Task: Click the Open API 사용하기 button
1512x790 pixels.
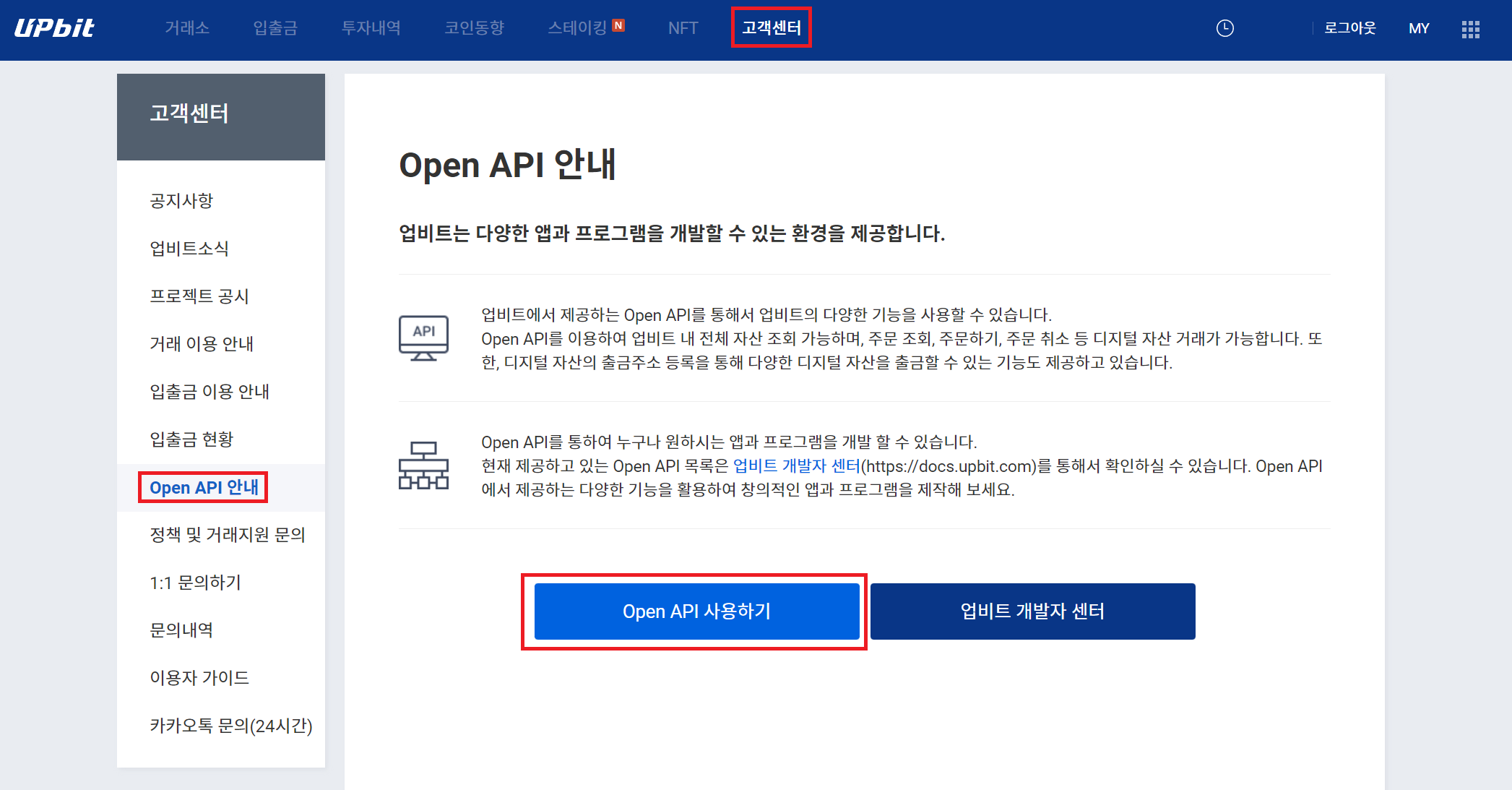Action: 697,611
